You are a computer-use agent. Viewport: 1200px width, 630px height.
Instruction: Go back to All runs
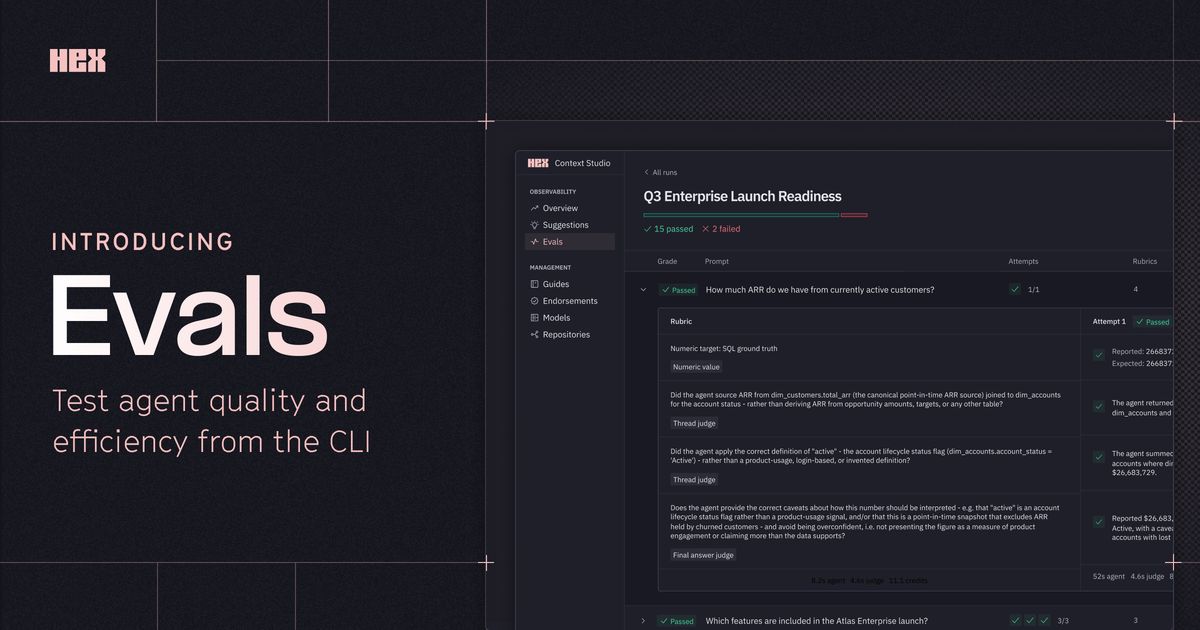660,172
